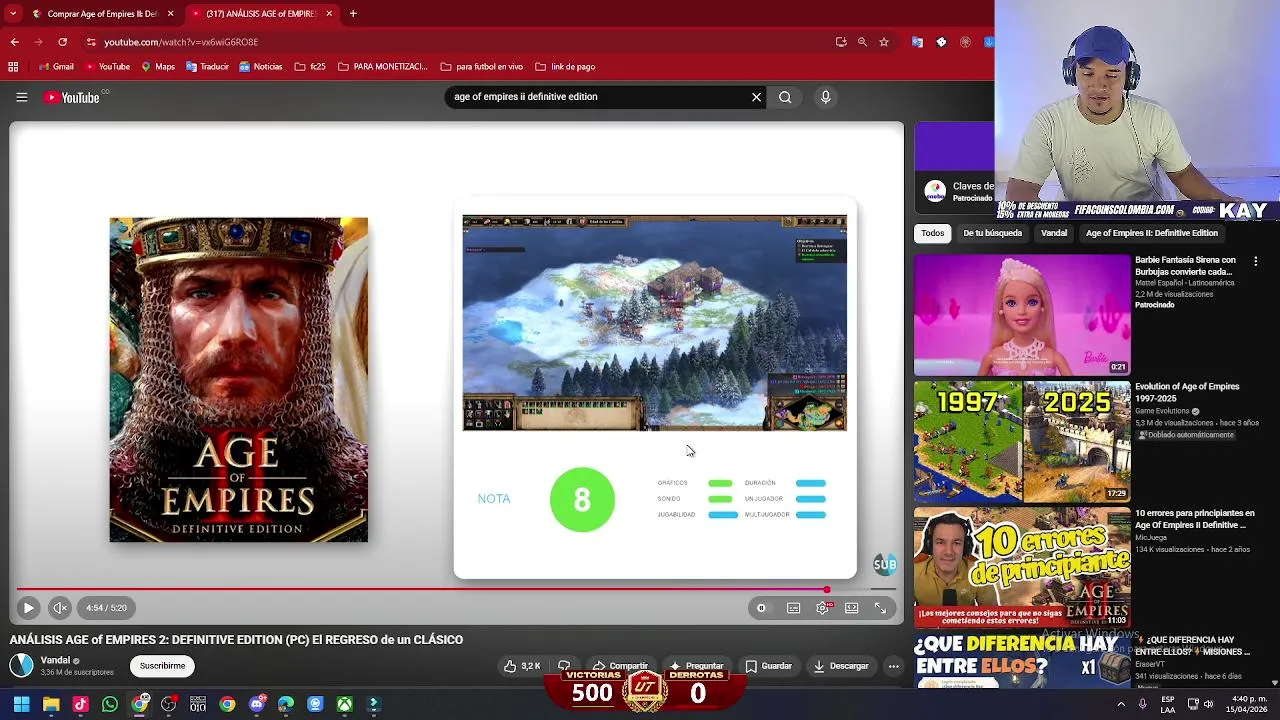Ask about video with Preguntar

(x=697, y=666)
